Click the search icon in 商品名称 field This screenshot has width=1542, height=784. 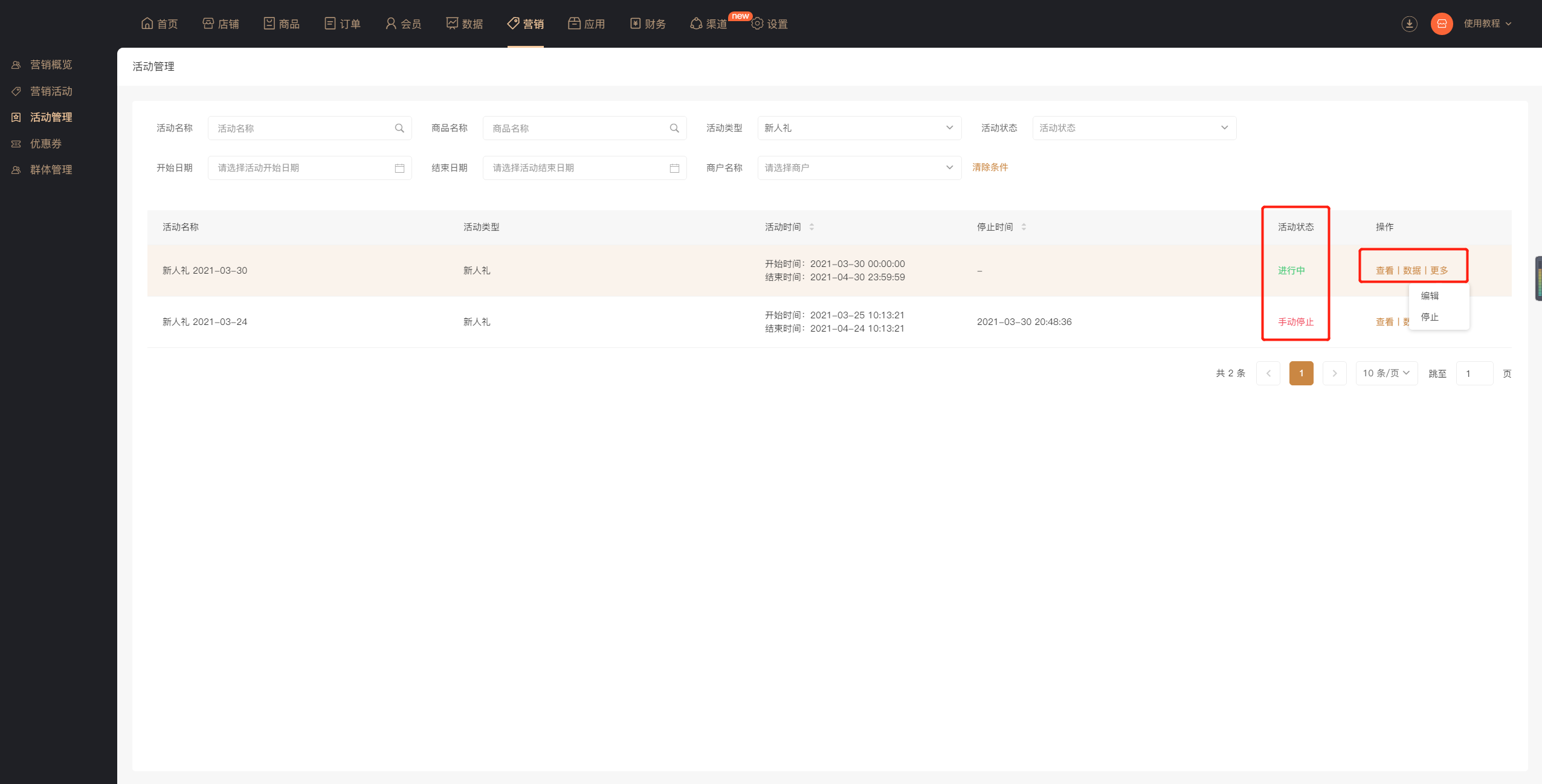coord(674,128)
